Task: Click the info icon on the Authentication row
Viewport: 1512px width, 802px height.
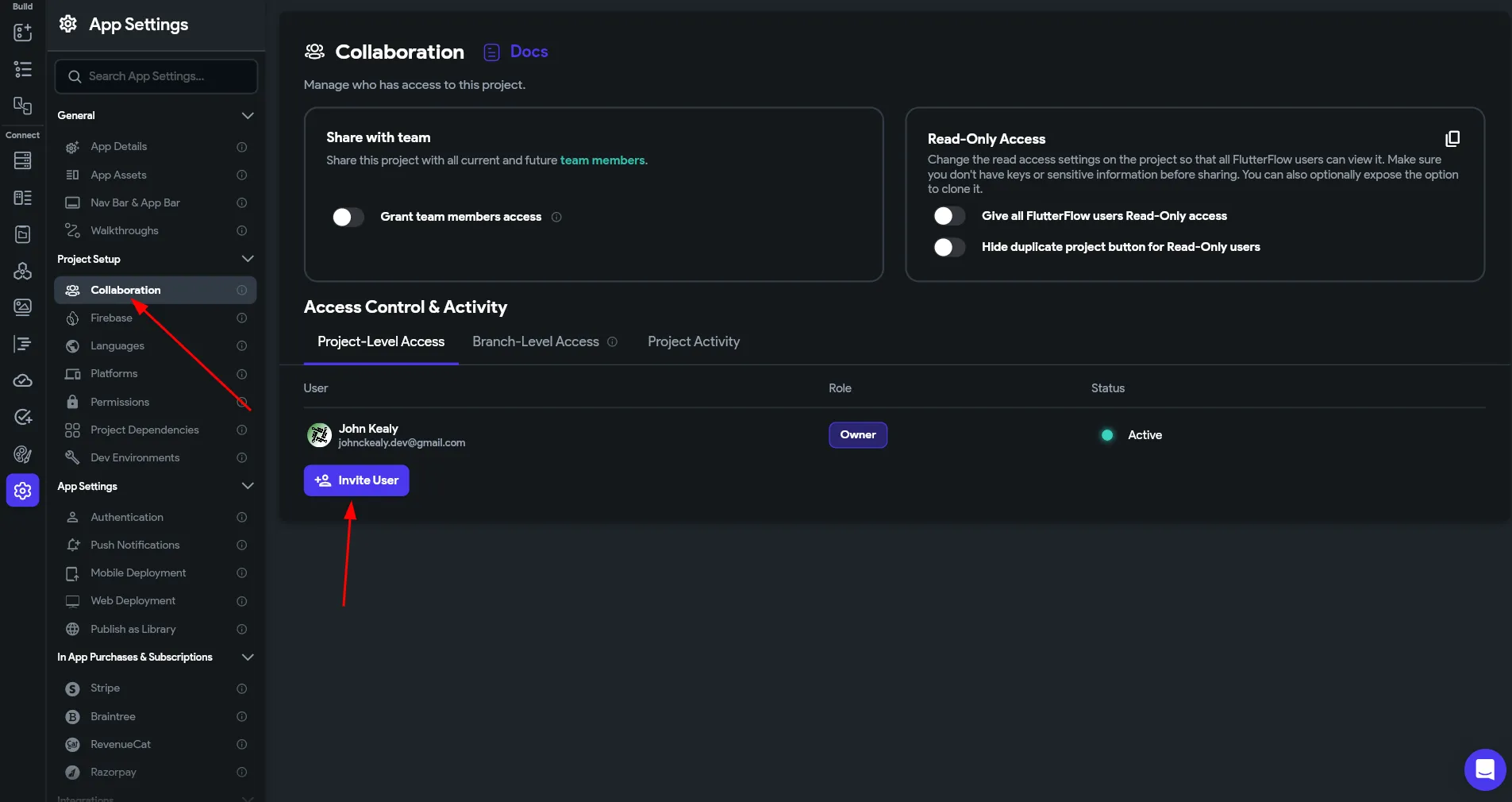Action: pos(242,517)
